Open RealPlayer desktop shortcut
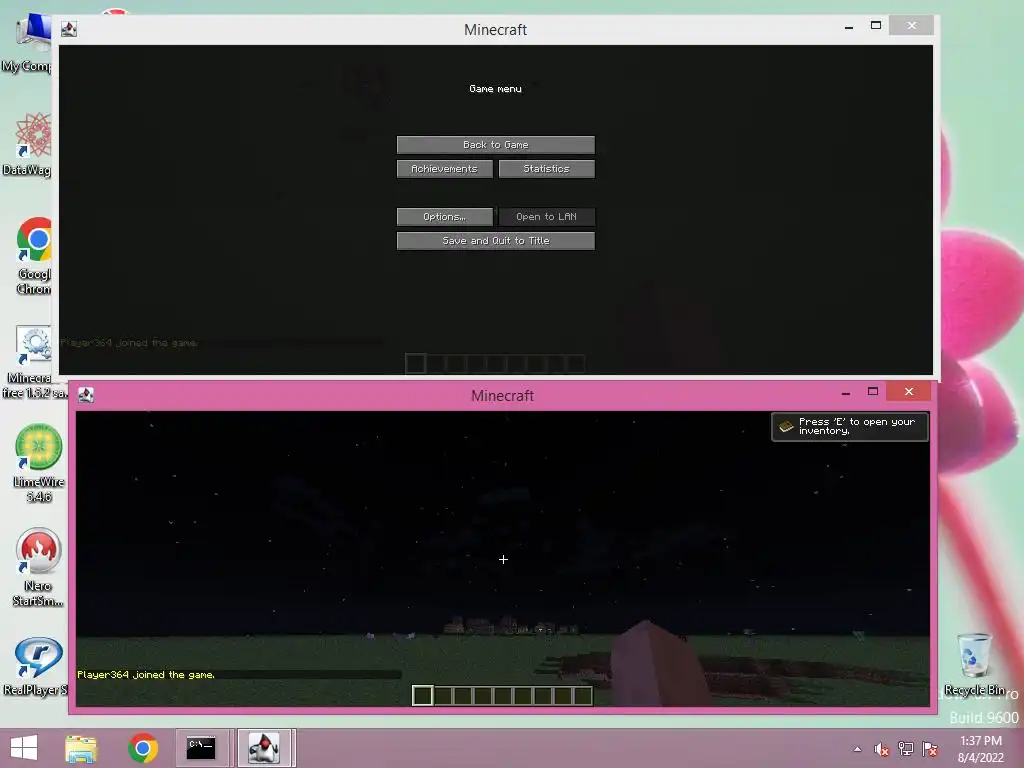 (x=36, y=666)
